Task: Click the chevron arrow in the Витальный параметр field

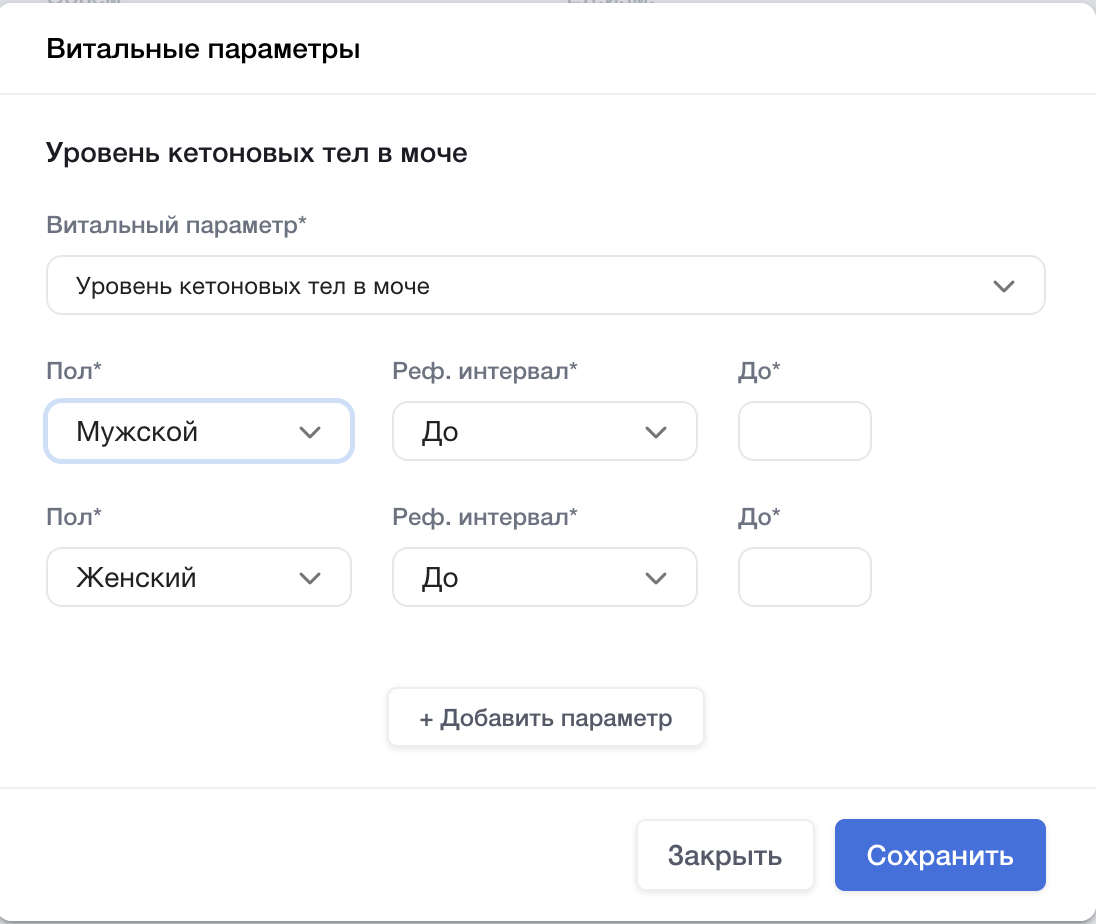Action: [x=1003, y=286]
